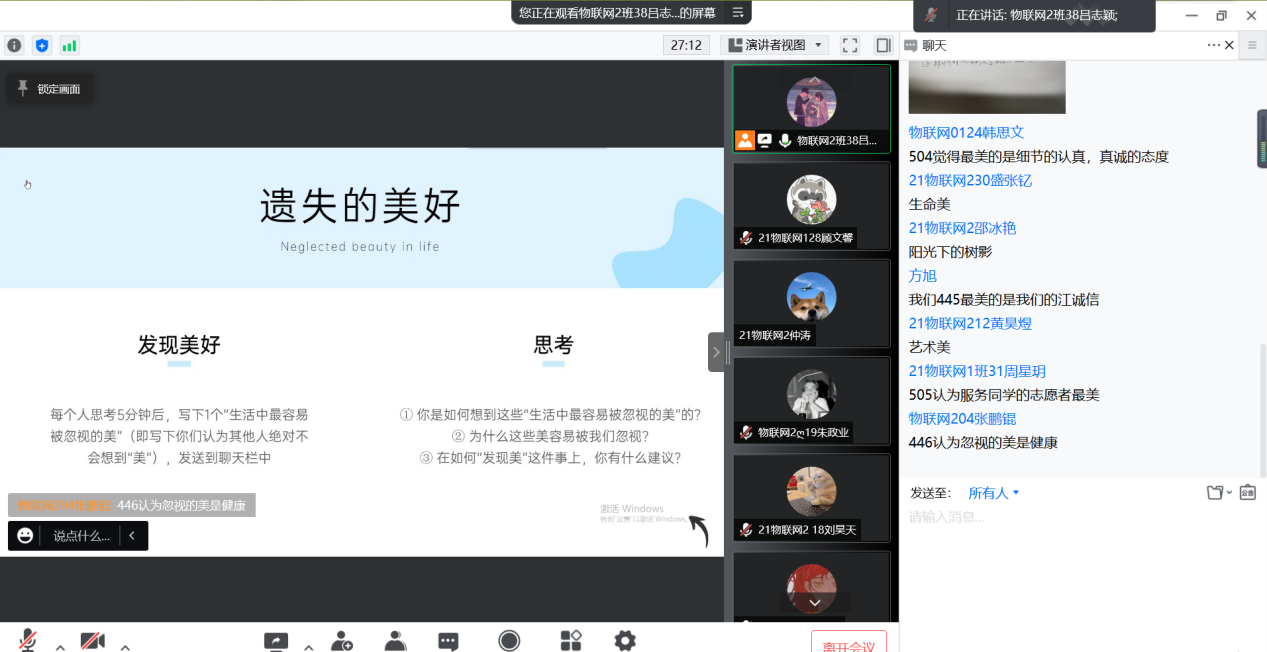Select 物联网2班38吕 speaker video tile
The width and height of the screenshot is (1267, 652).
click(x=811, y=108)
